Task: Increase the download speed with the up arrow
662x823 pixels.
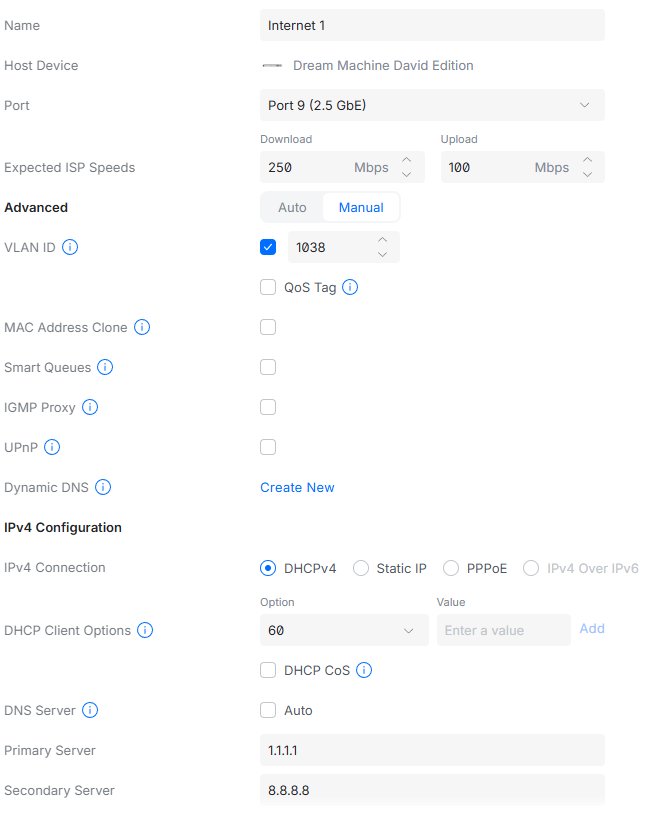Action: tap(406, 160)
